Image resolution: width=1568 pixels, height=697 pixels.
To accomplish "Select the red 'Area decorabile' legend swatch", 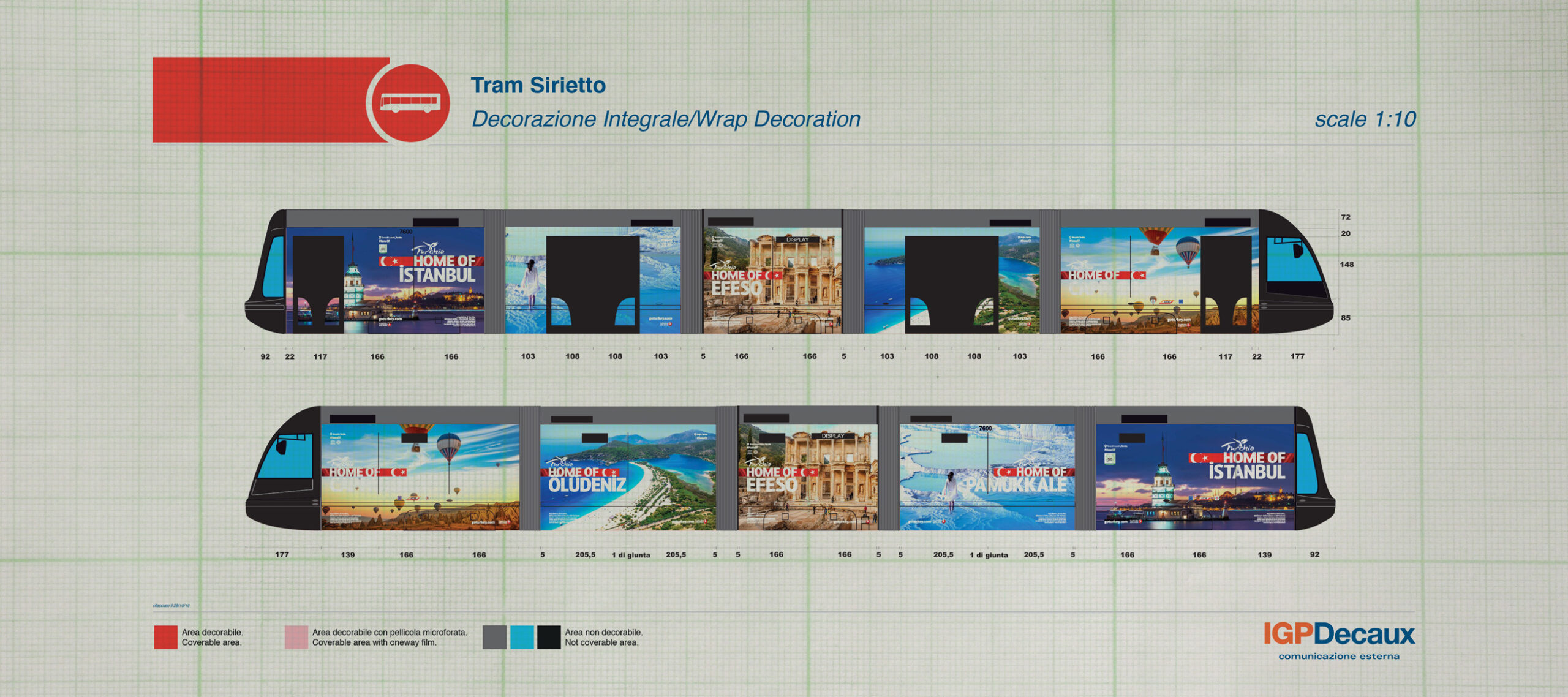I will tap(165, 637).
